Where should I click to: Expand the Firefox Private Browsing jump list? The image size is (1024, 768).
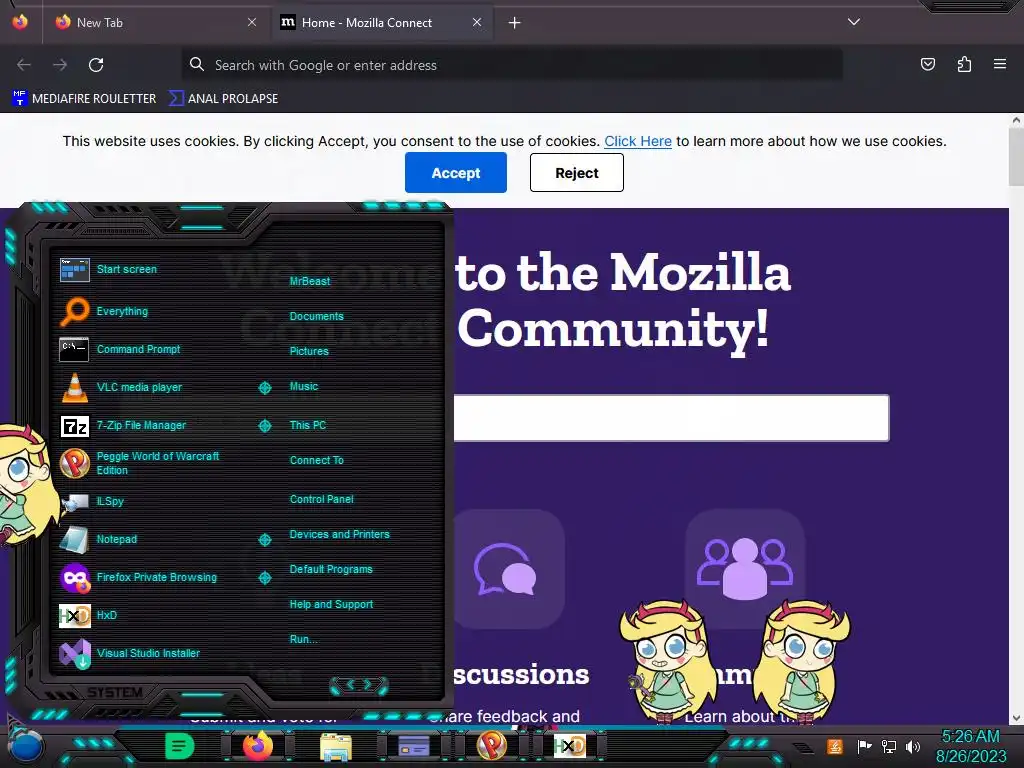tap(264, 578)
